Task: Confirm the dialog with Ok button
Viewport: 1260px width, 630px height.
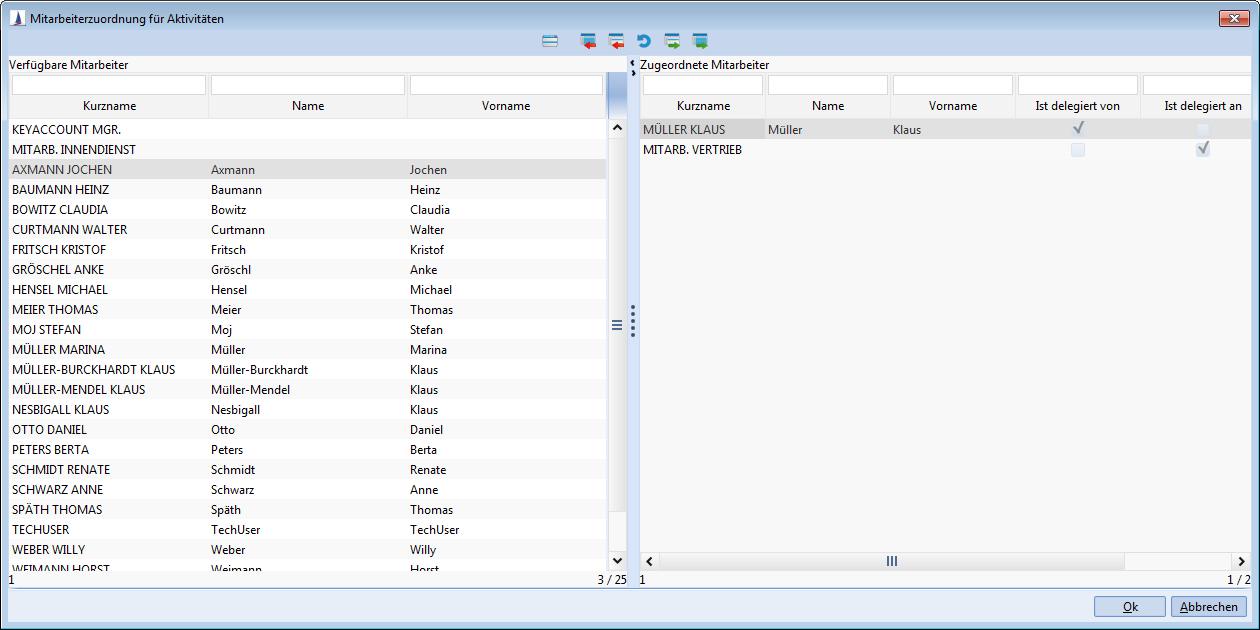Action: 1130,607
